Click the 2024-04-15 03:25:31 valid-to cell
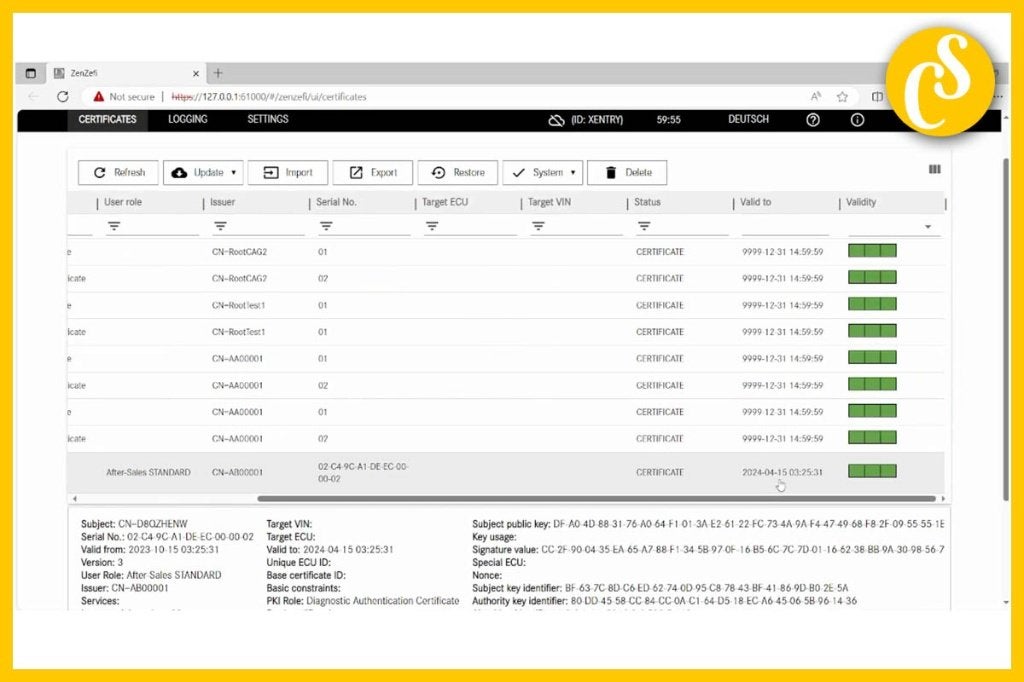 782,472
